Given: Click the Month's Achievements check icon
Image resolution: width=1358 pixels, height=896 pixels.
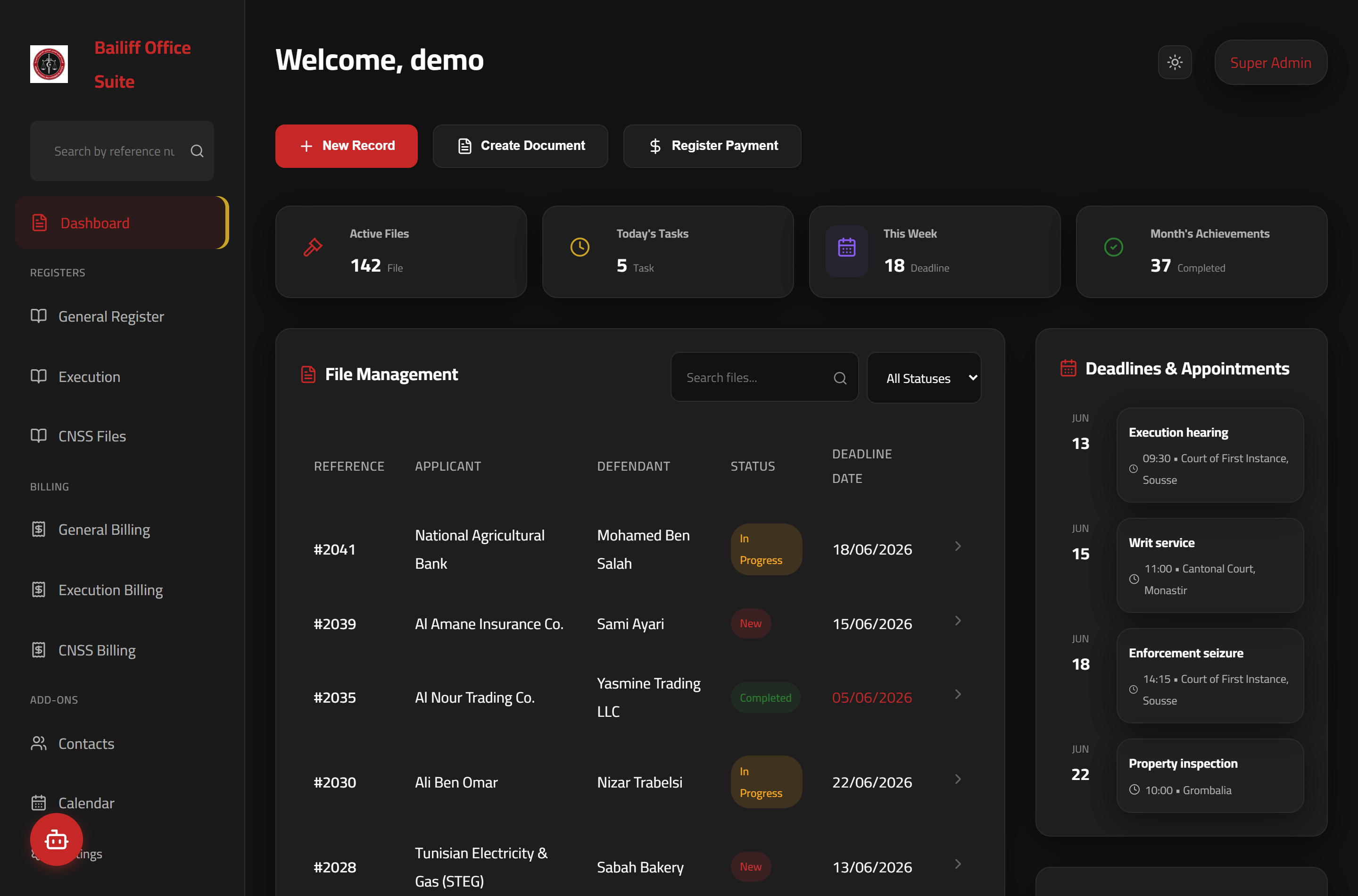Looking at the screenshot, I should click(x=1113, y=247).
